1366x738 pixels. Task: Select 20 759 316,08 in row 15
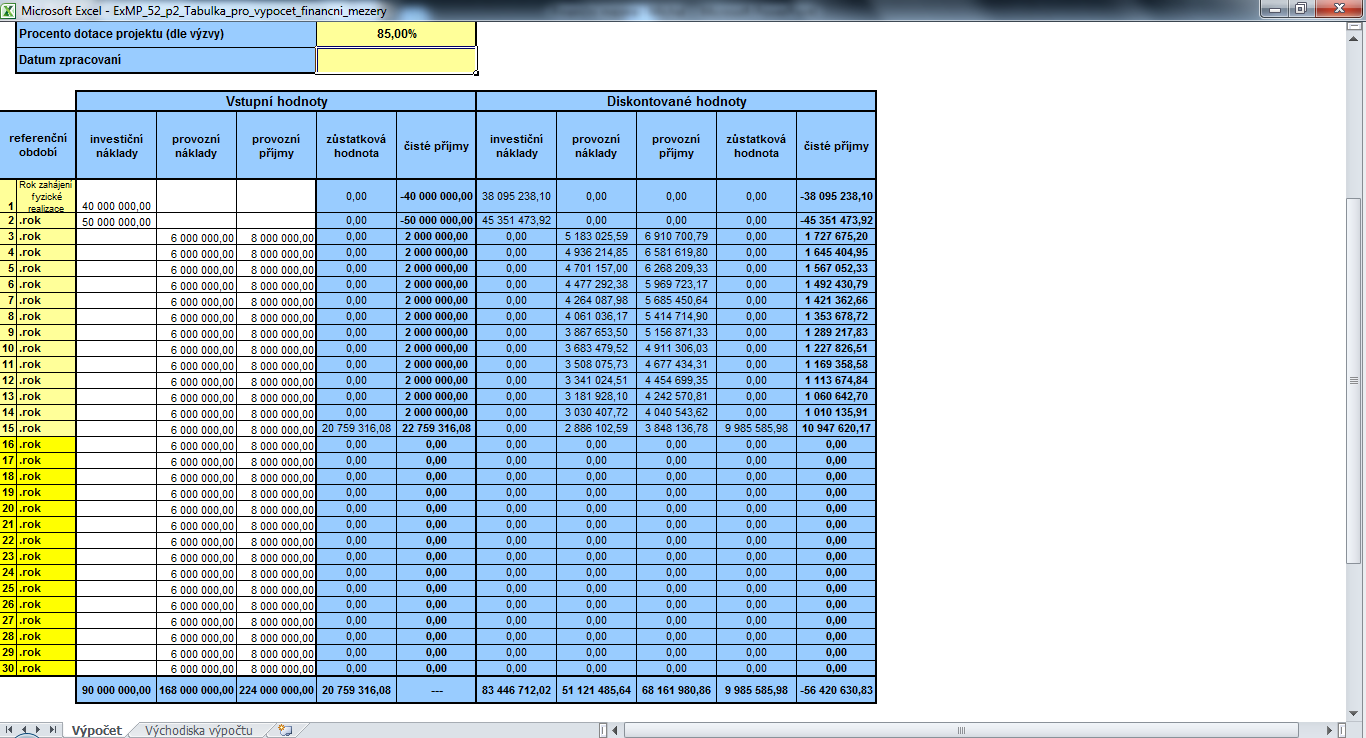click(356, 428)
